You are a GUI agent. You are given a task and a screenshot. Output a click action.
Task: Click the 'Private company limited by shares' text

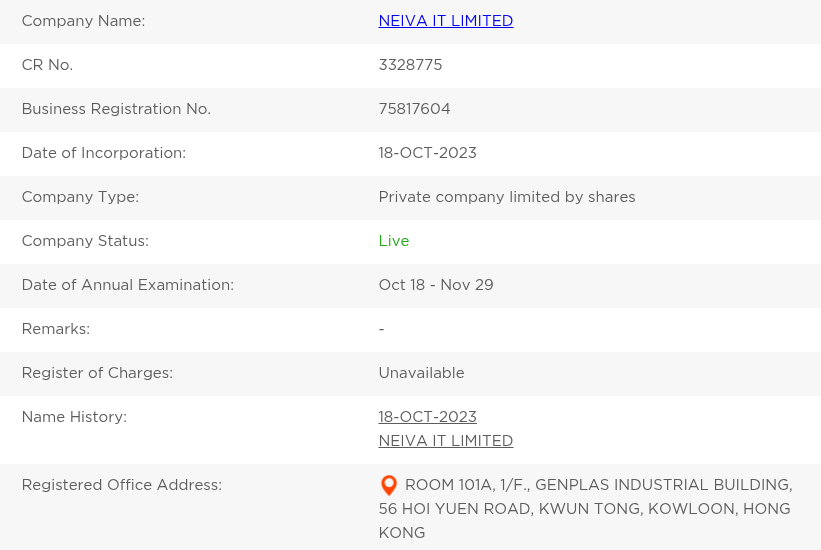click(506, 197)
